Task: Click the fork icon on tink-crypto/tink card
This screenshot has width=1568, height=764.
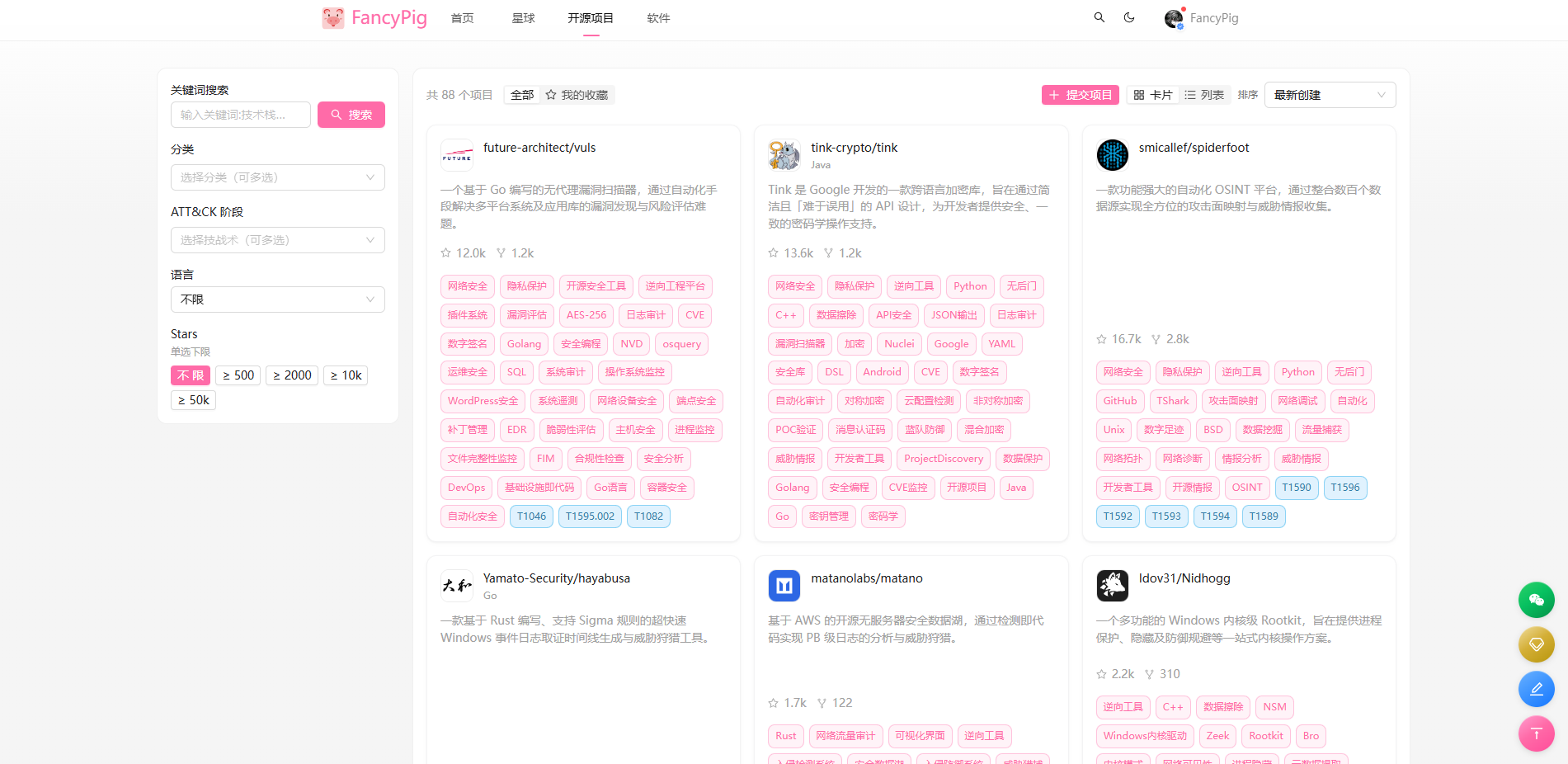Action: tap(829, 253)
